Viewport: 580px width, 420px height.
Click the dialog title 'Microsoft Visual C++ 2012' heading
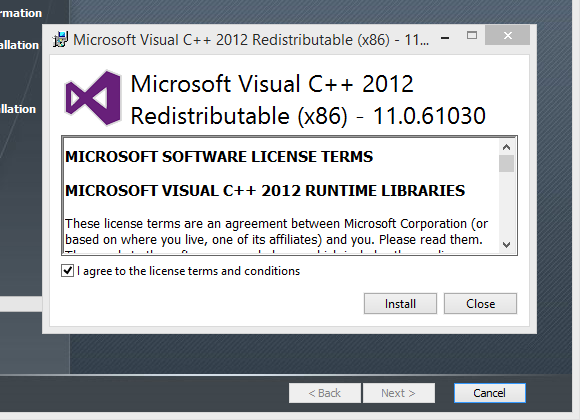[308, 100]
